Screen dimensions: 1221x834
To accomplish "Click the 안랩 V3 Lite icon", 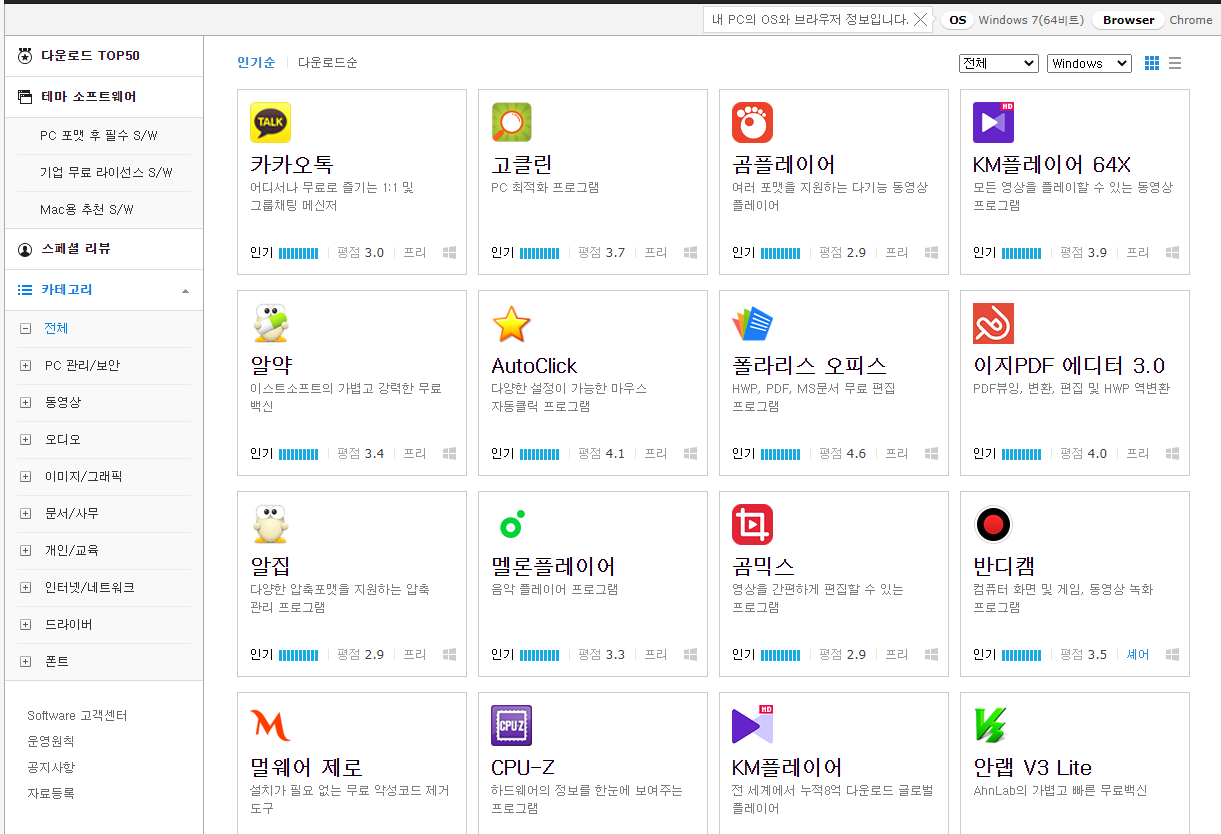I will coord(991,725).
